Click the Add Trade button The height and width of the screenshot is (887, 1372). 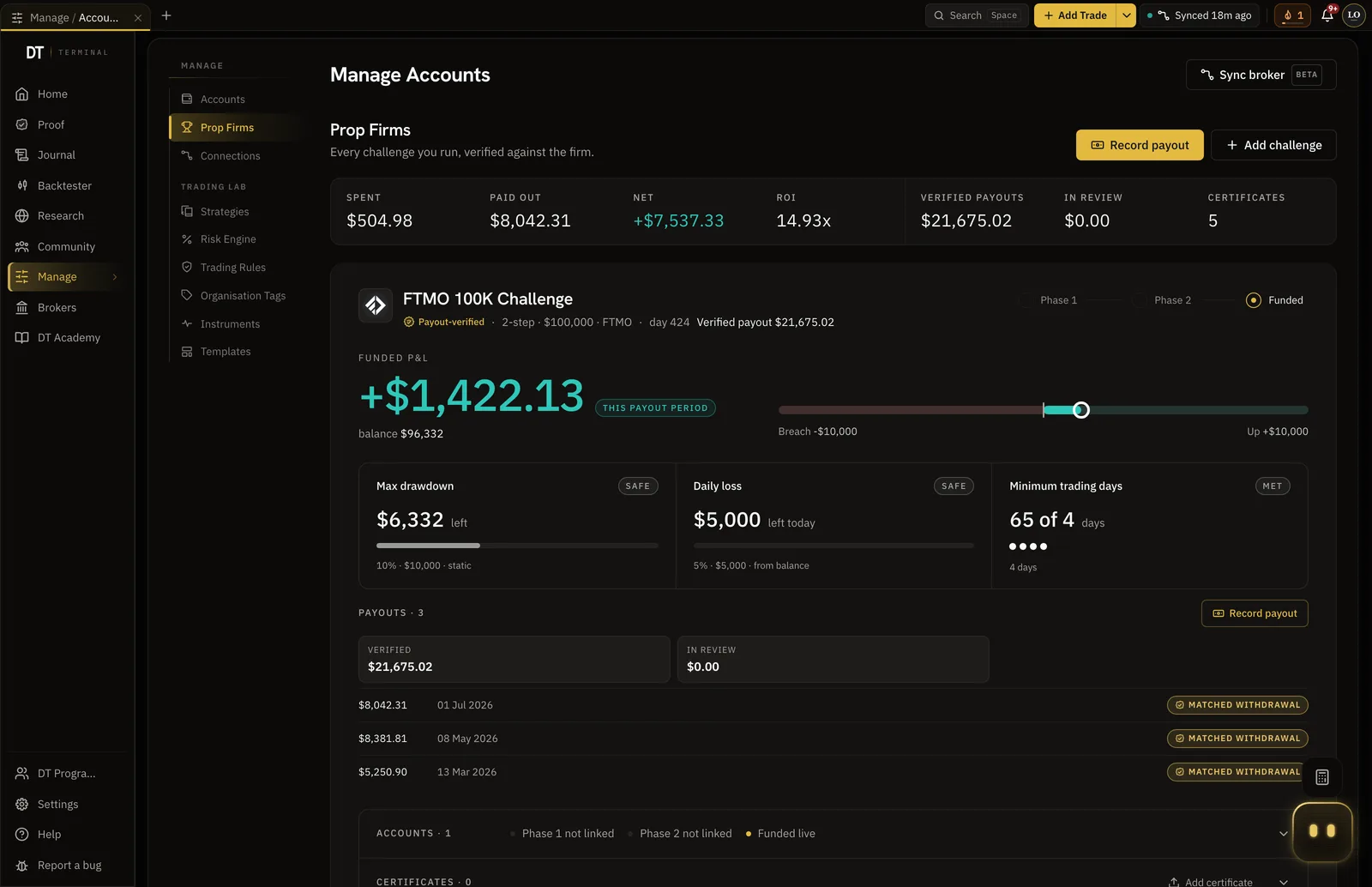tap(1075, 15)
